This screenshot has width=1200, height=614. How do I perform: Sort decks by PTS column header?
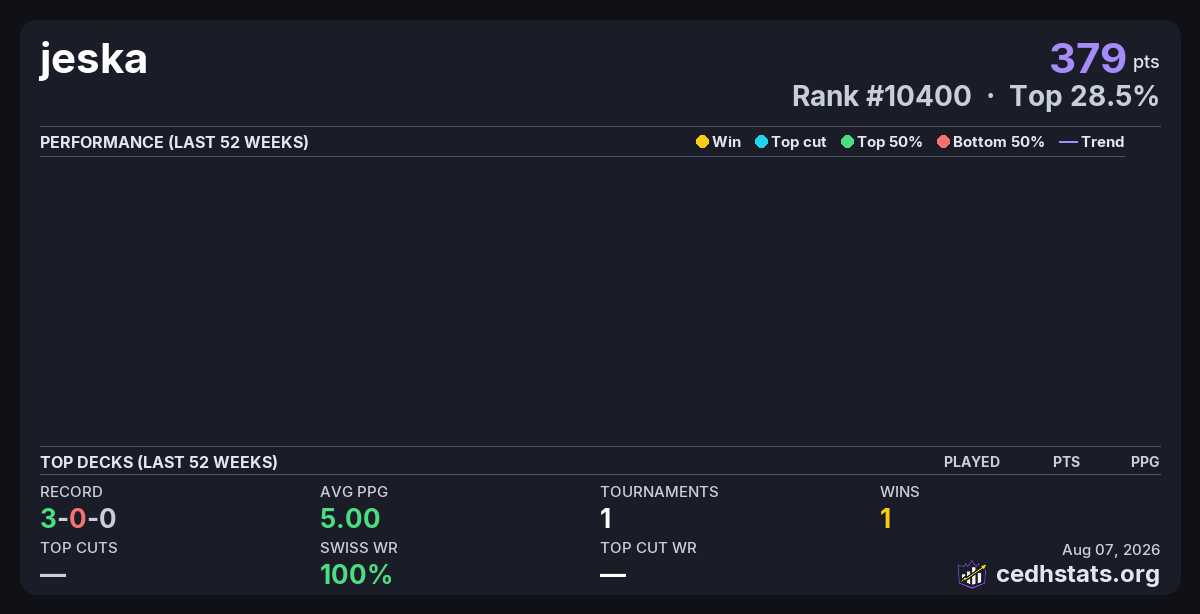1066,462
